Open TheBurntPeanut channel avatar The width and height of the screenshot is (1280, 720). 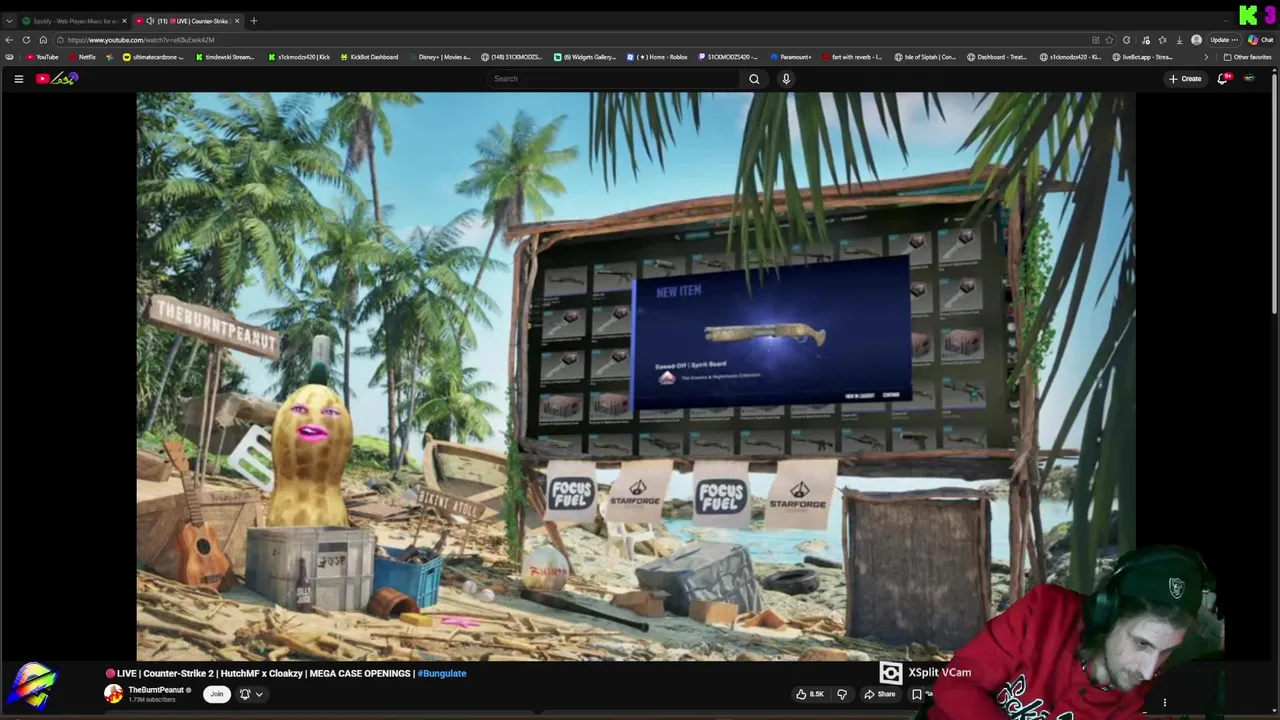pos(114,694)
